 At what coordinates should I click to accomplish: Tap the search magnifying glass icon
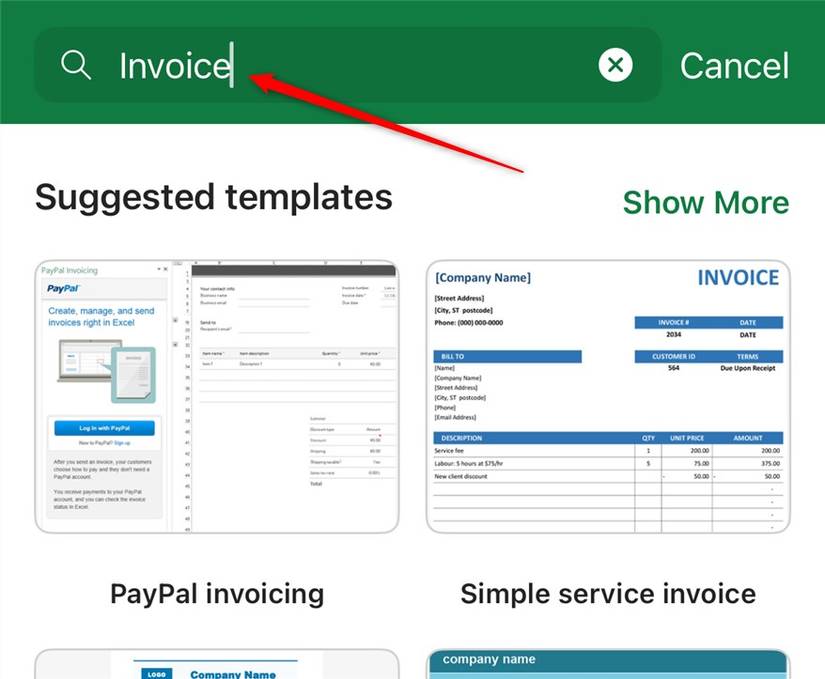pos(76,65)
